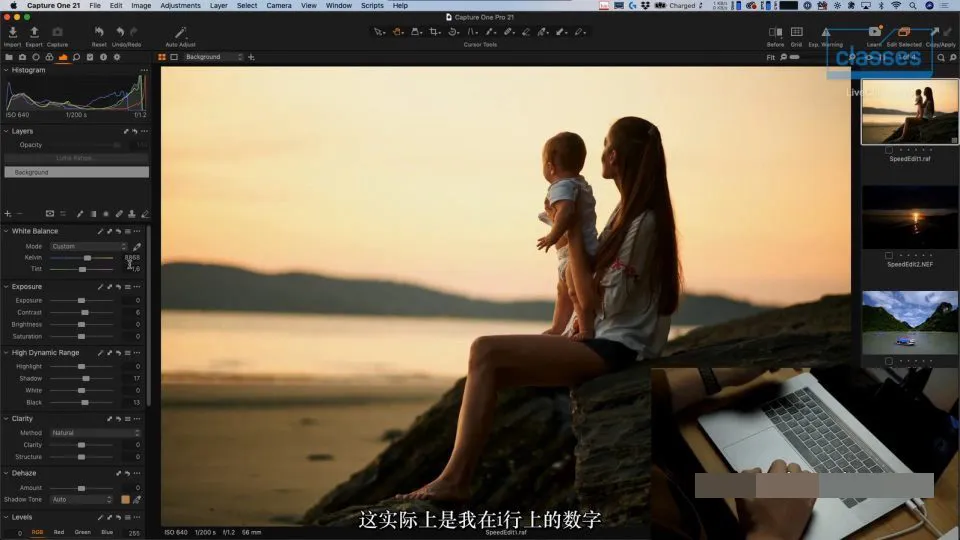Pick white balance with the eyedropper beside Mode

(137, 246)
